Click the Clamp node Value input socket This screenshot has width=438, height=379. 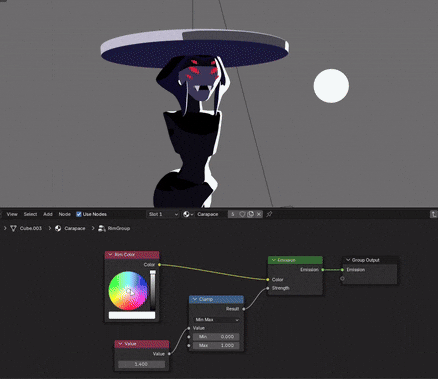(189, 328)
